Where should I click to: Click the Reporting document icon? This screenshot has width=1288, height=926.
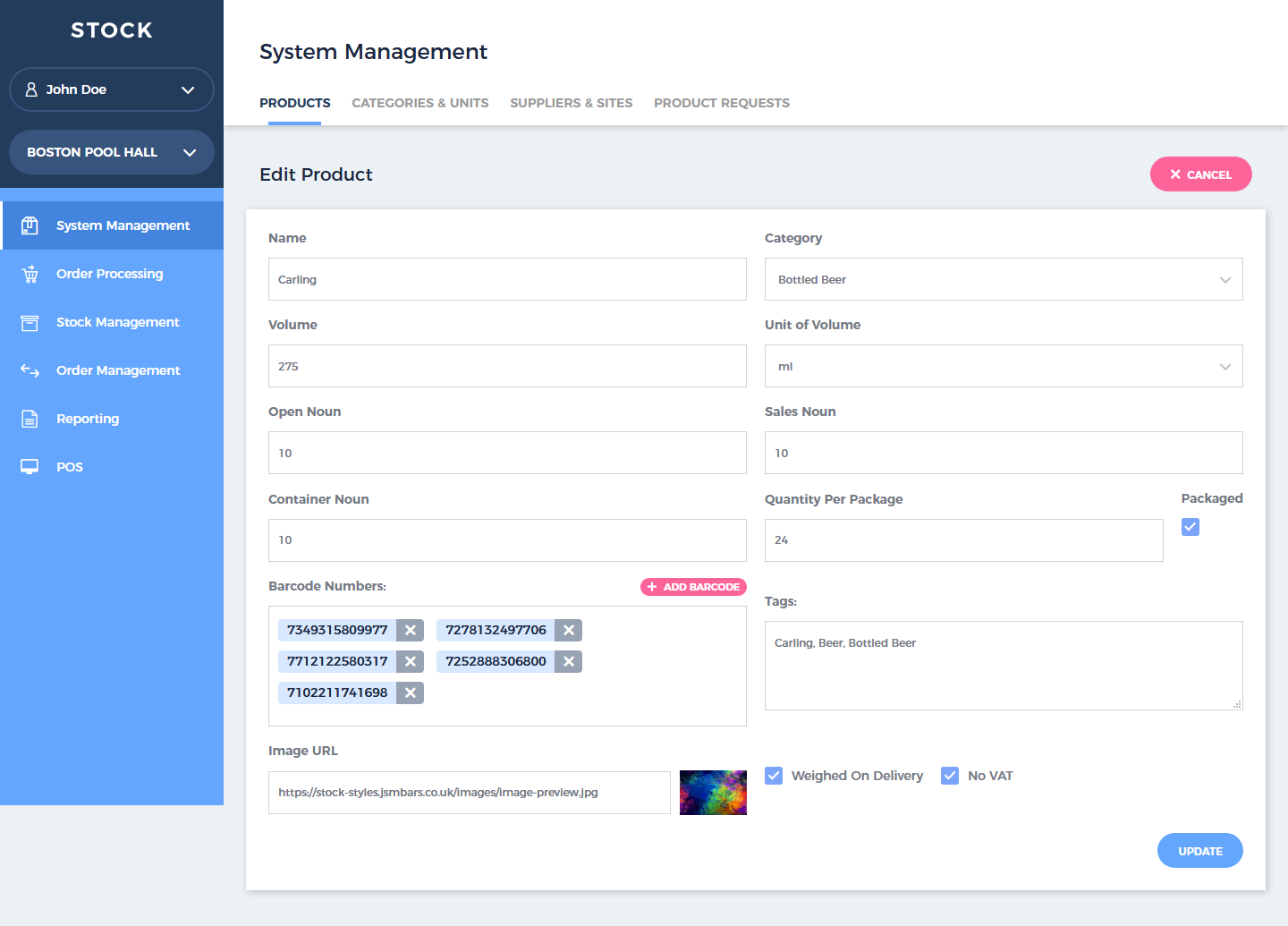coord(30,419)
